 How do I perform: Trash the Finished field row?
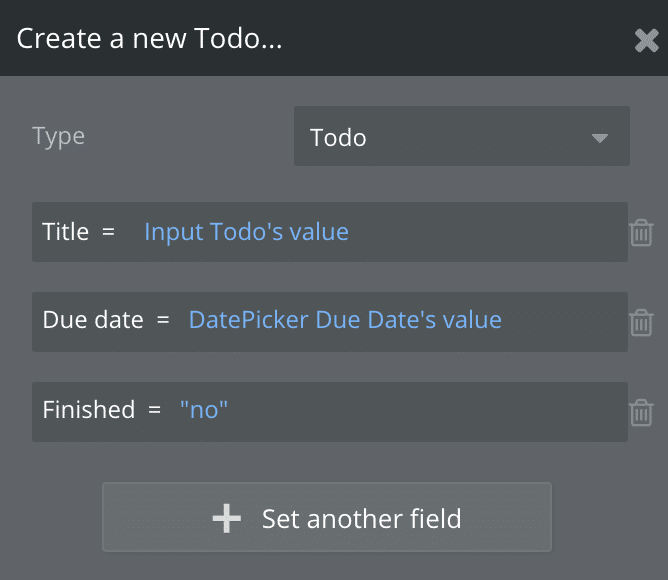coord(641,411)
